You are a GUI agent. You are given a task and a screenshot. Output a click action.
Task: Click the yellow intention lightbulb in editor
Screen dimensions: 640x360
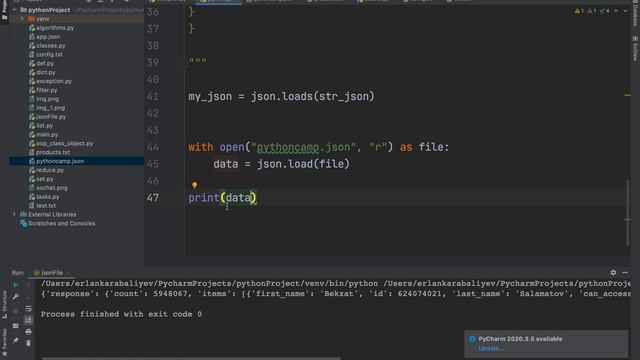(x=195, y=185)
